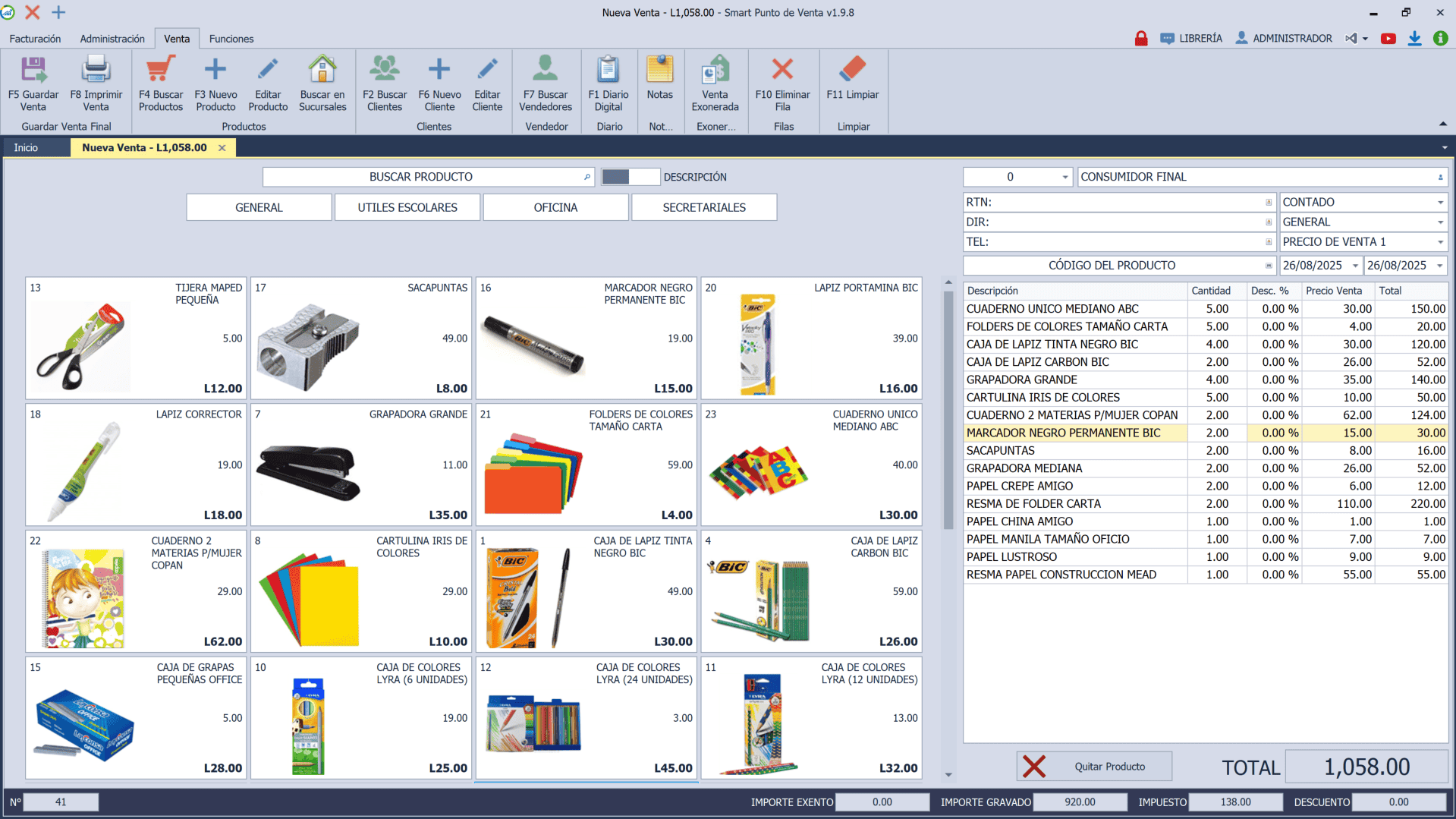Open the Administración menu tab
The height and width of the screenshot is (819, 1456).
tap(112, 39)
